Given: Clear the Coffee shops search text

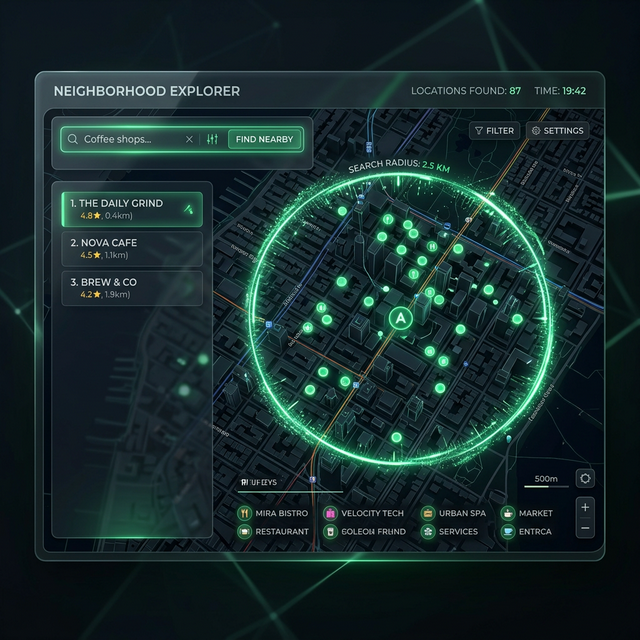Looking at the screenshot, I should 189,140.
